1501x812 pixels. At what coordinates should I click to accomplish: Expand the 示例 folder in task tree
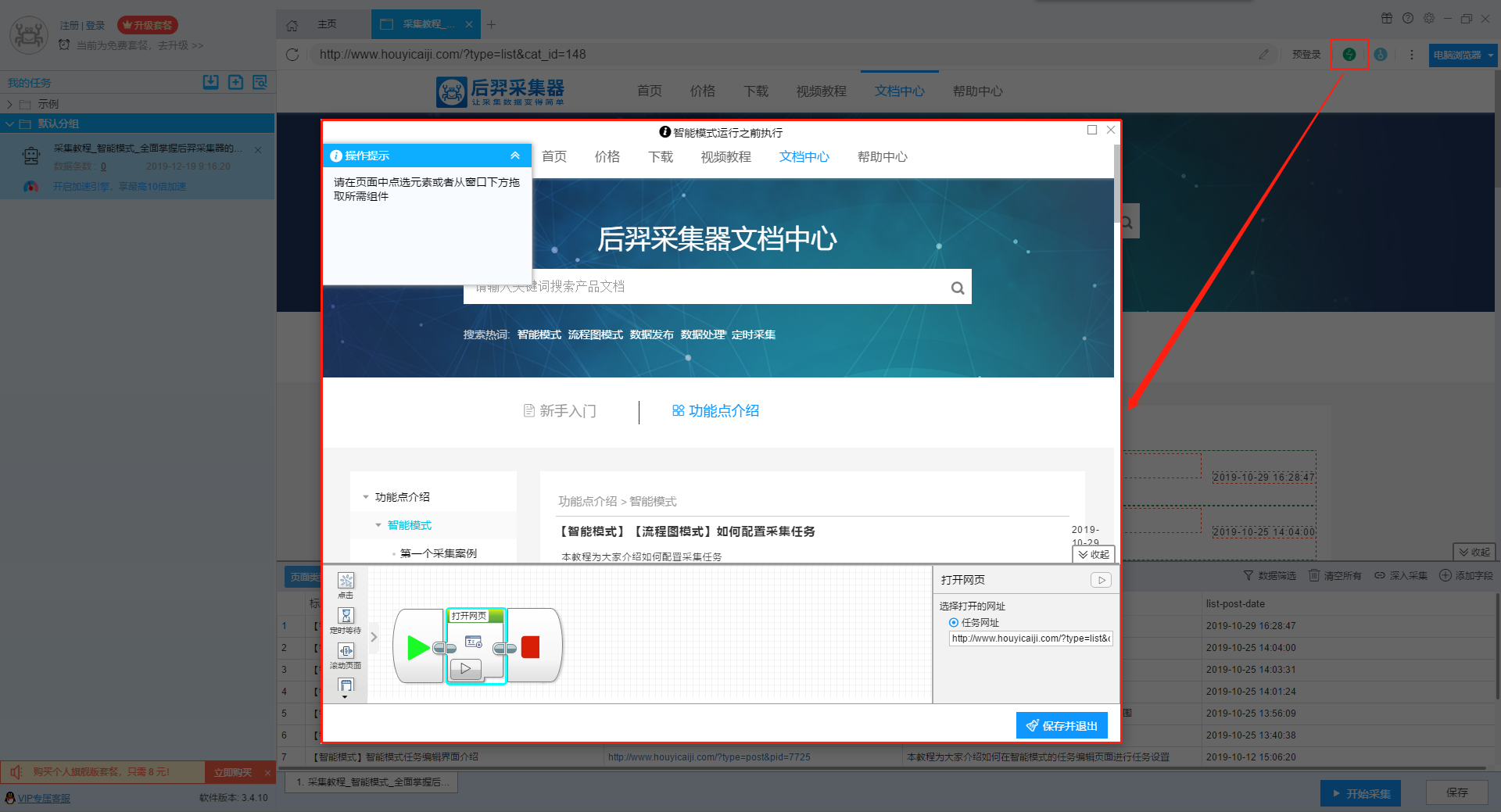click(9, 104)
